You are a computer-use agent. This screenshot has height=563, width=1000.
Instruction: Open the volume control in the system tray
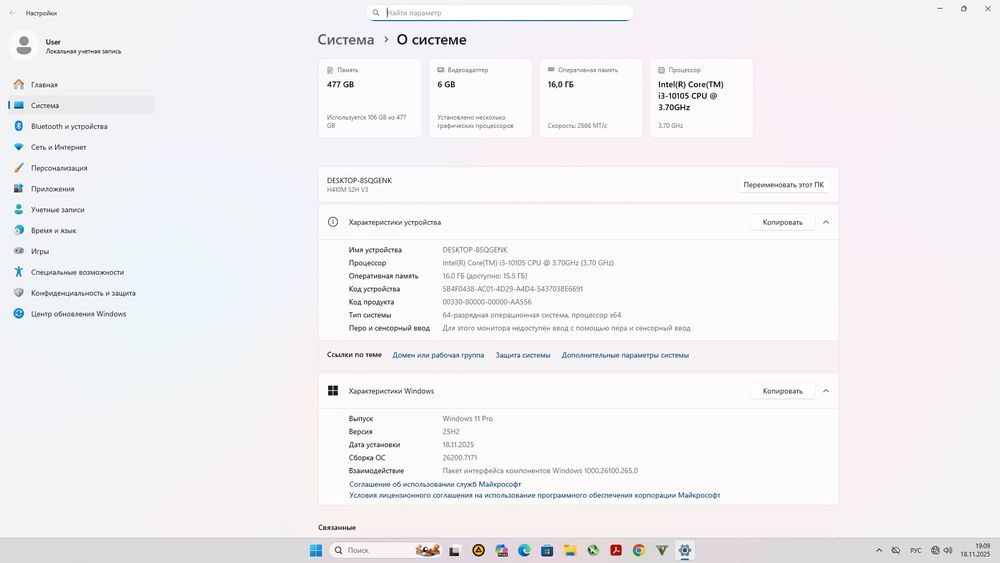[948, 550]
